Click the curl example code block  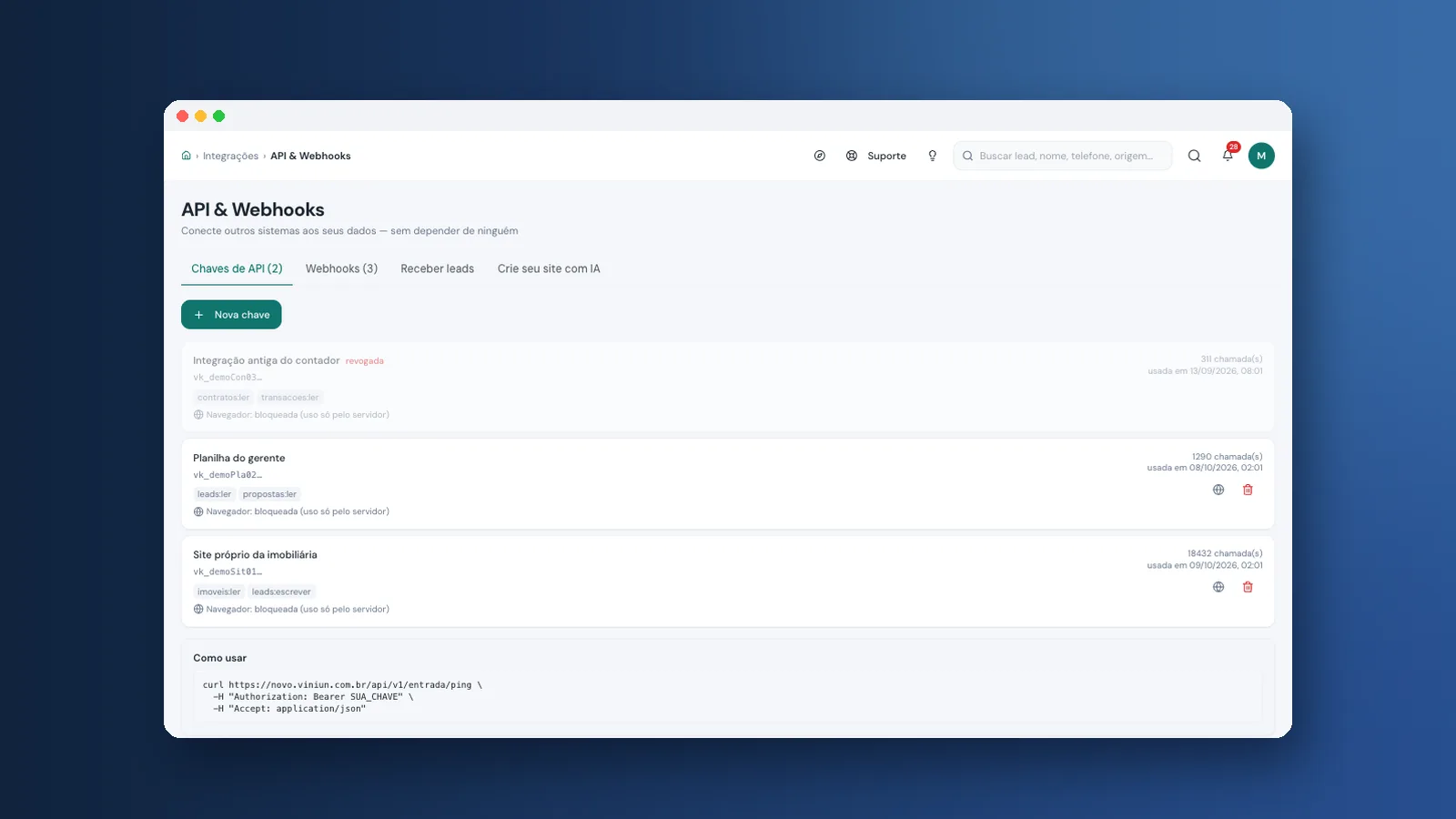pos(728,697)
